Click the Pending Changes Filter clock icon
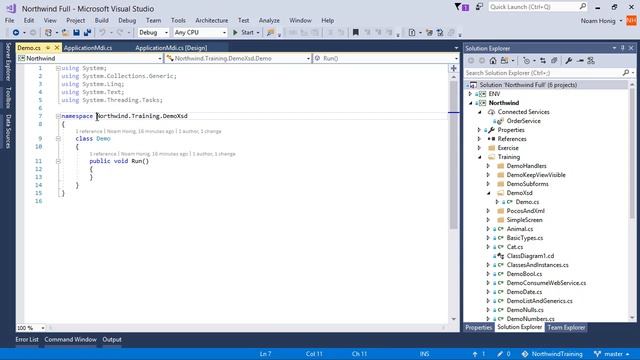Image resolution: width=640 pixels, height=360 pixels. (x=527, y=61)
